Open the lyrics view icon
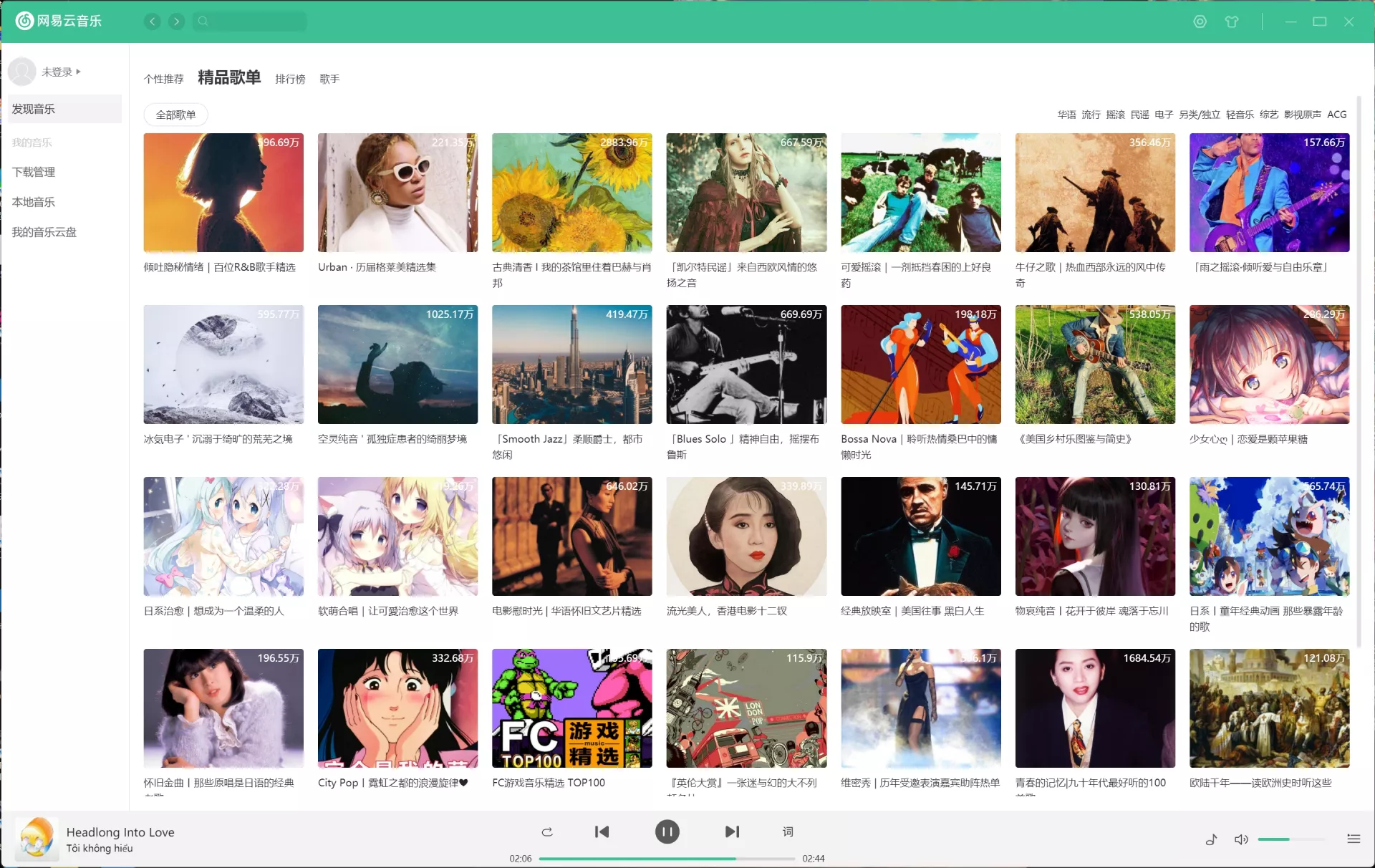The width and height of the screenshot is (1375, 868). 788,831
